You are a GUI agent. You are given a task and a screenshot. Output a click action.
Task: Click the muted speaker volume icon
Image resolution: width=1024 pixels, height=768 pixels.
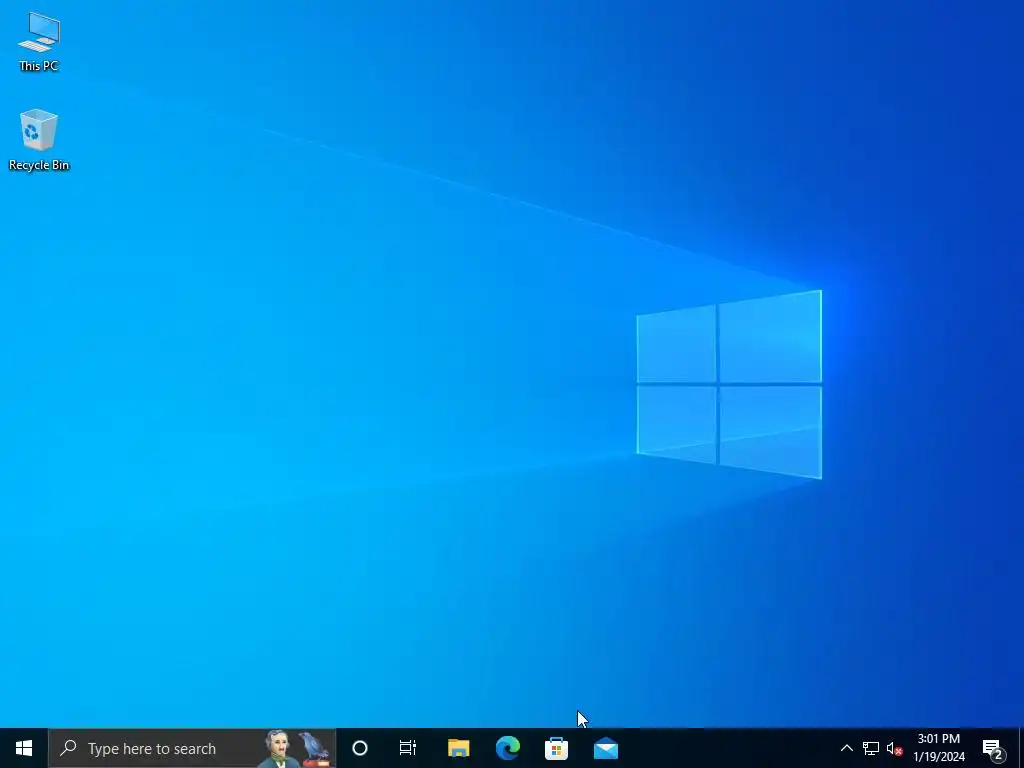tap(894, 748)
